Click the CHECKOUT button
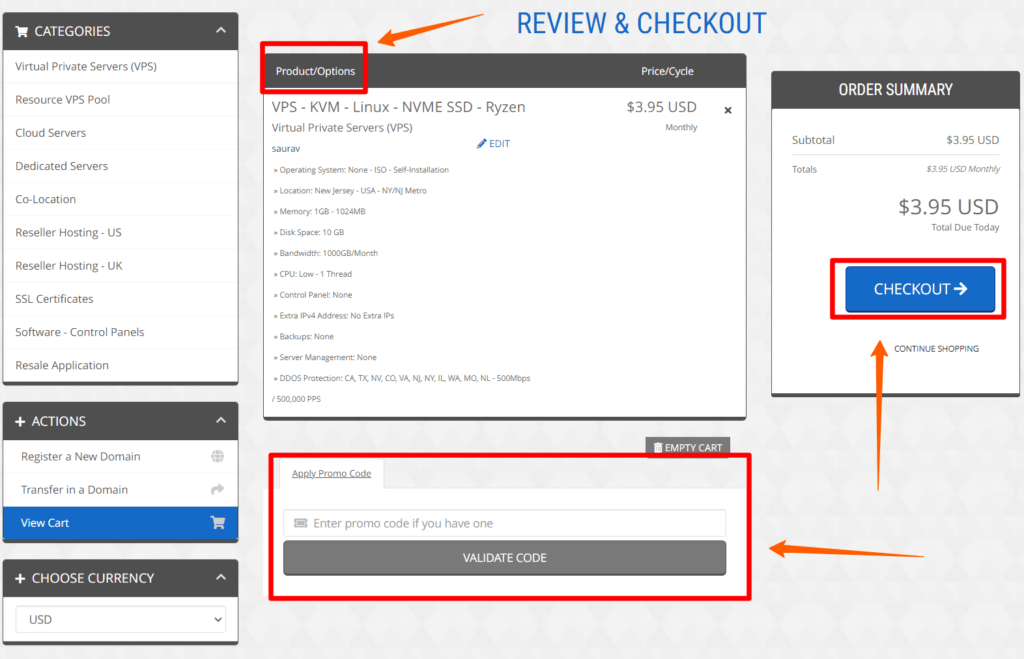The image size is (1024, 659). click(x=918, y=288)
